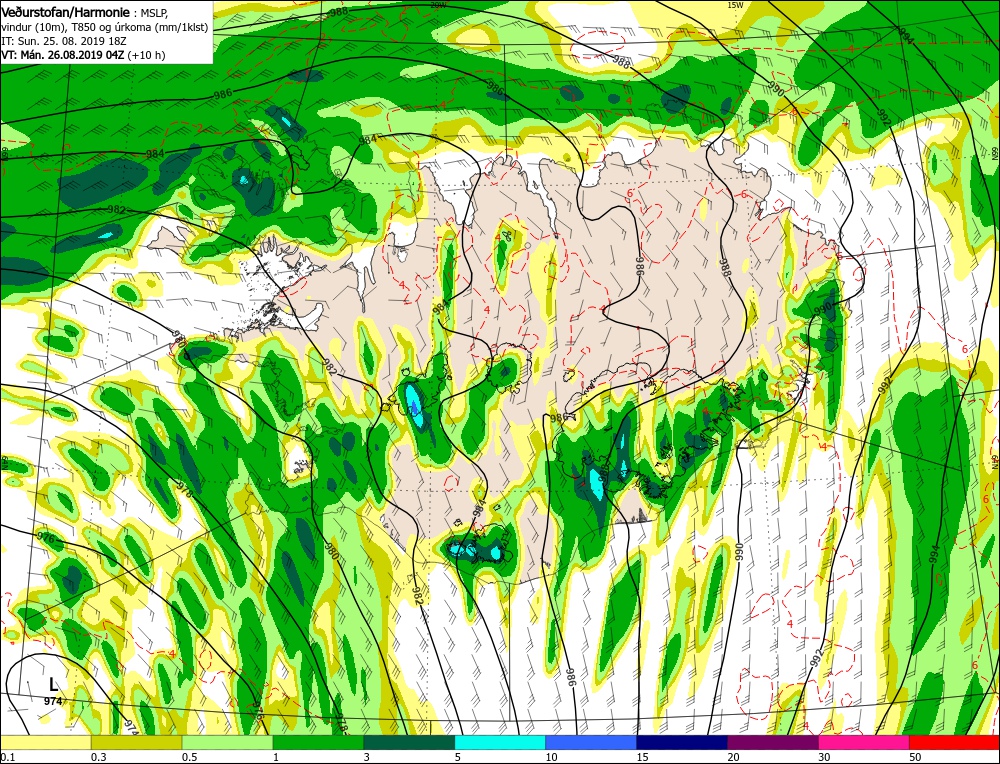
Task: Select the medium green 1–3 legend swatch
Action: tap(318, 742)
